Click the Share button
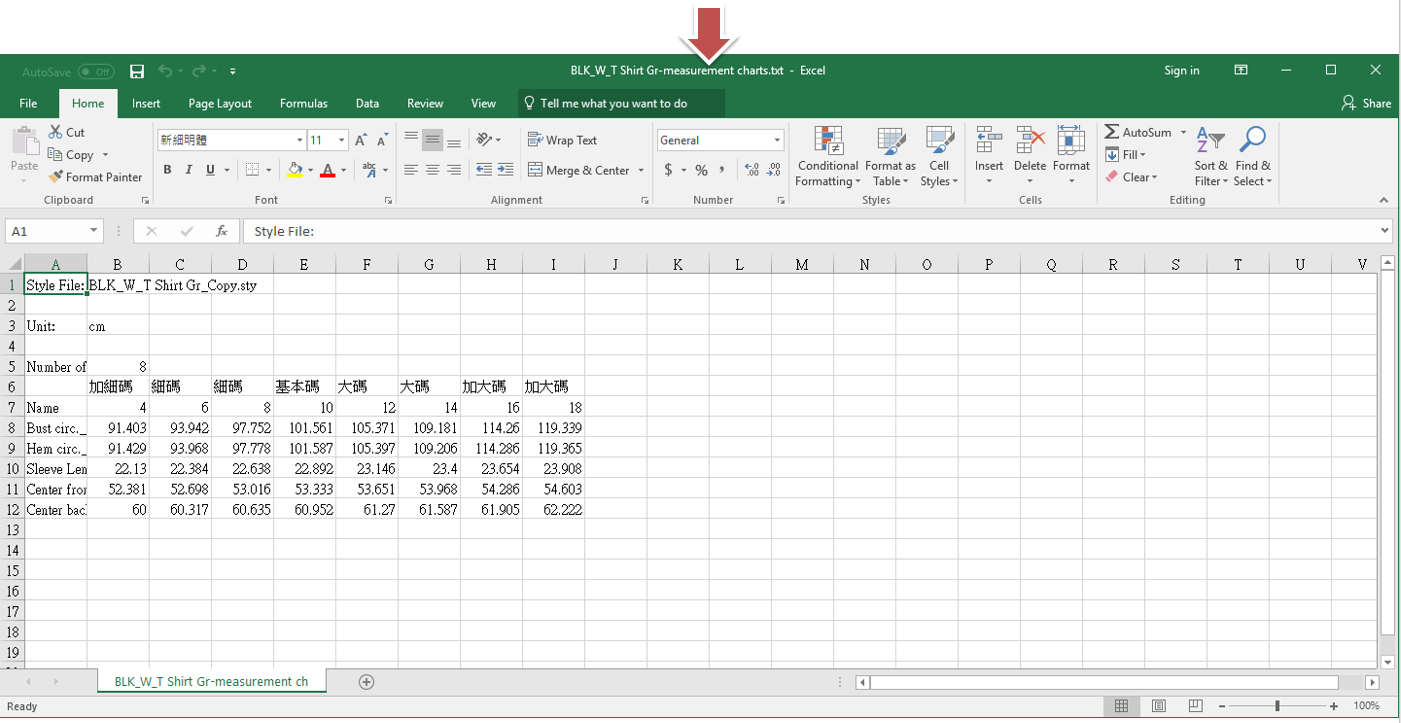This screenshot has width=1401, height=723. [x=1366, y=103]
